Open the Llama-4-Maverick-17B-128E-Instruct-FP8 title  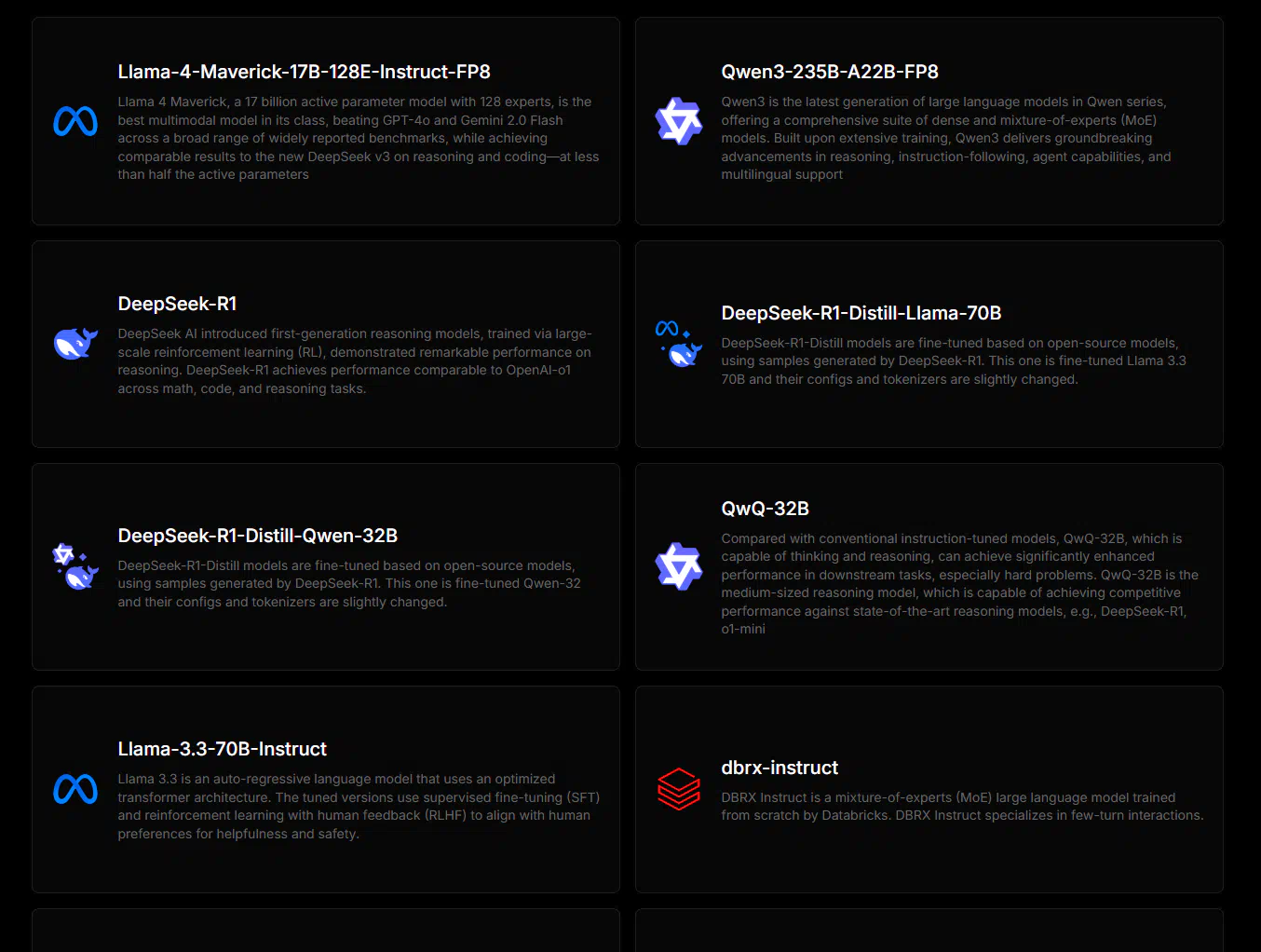click(x=304, y=72)
